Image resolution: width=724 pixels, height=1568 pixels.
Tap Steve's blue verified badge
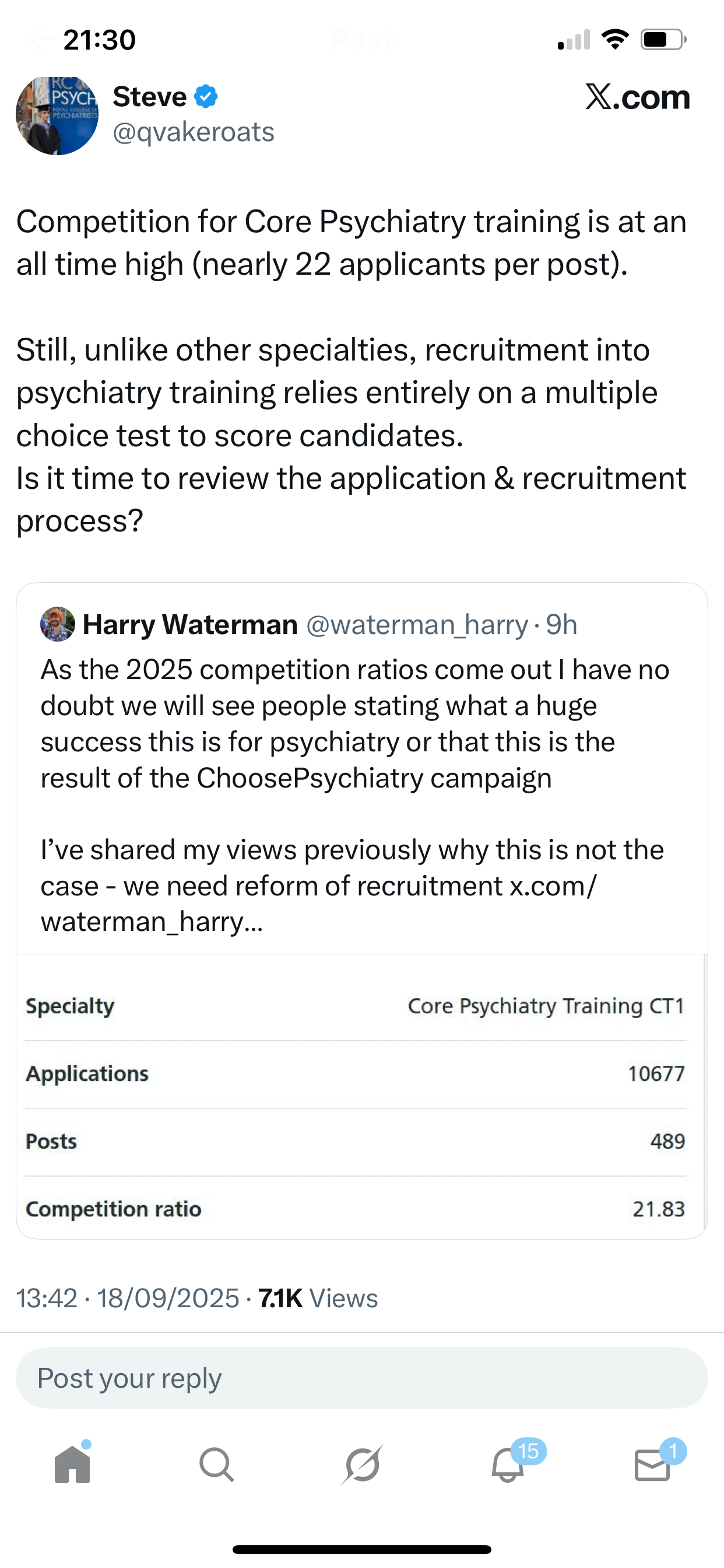click(x=206, y=97)
